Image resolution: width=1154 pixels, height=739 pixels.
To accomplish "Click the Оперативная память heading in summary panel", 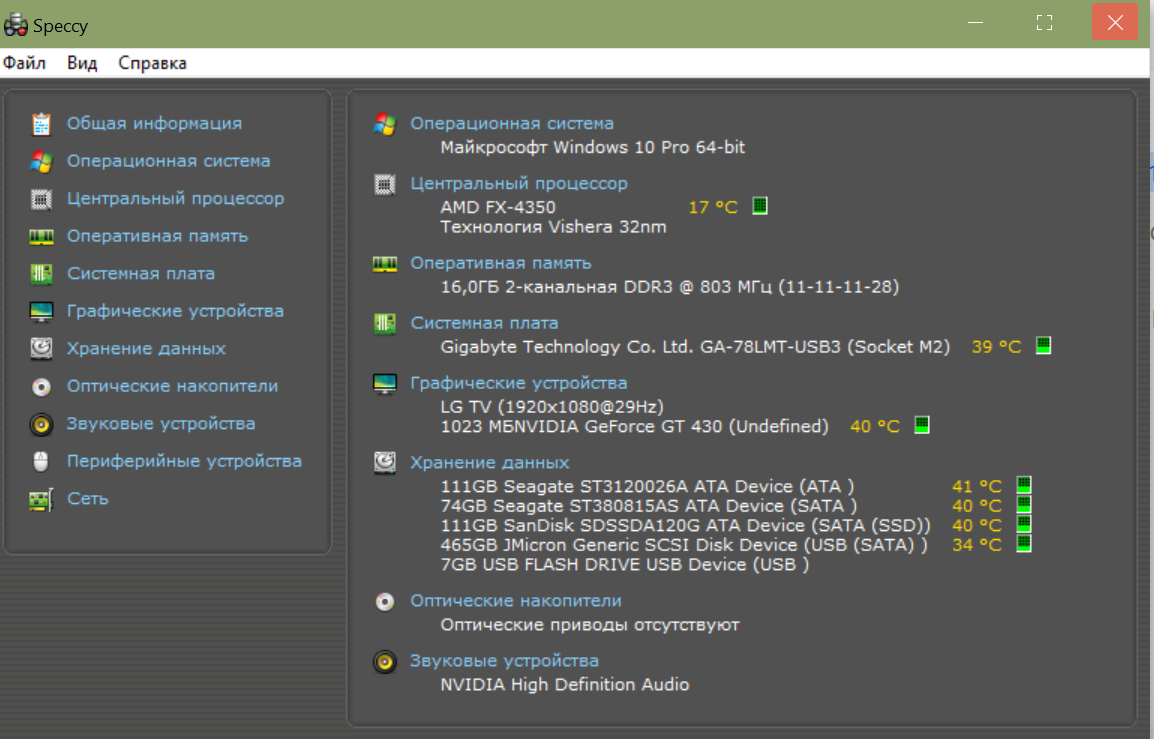I will coord(500,263).
